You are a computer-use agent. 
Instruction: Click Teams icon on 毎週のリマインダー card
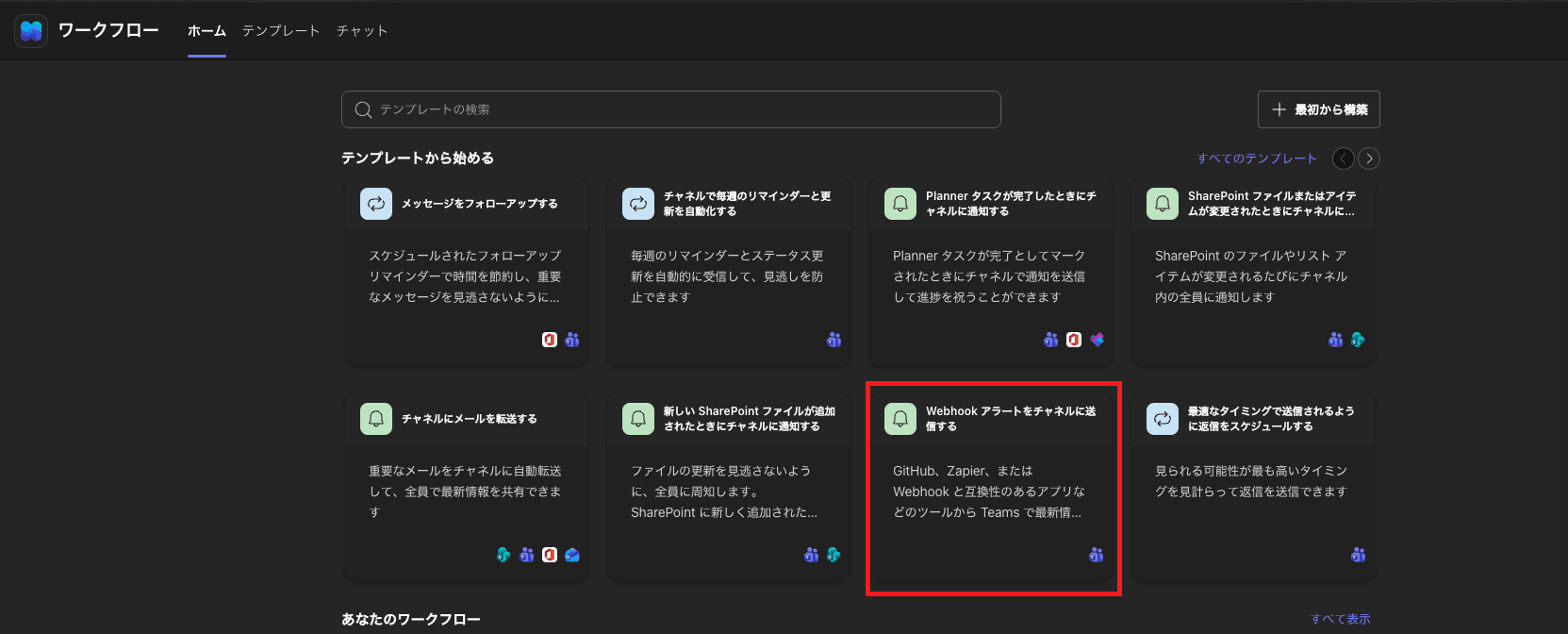pos(834,340)
